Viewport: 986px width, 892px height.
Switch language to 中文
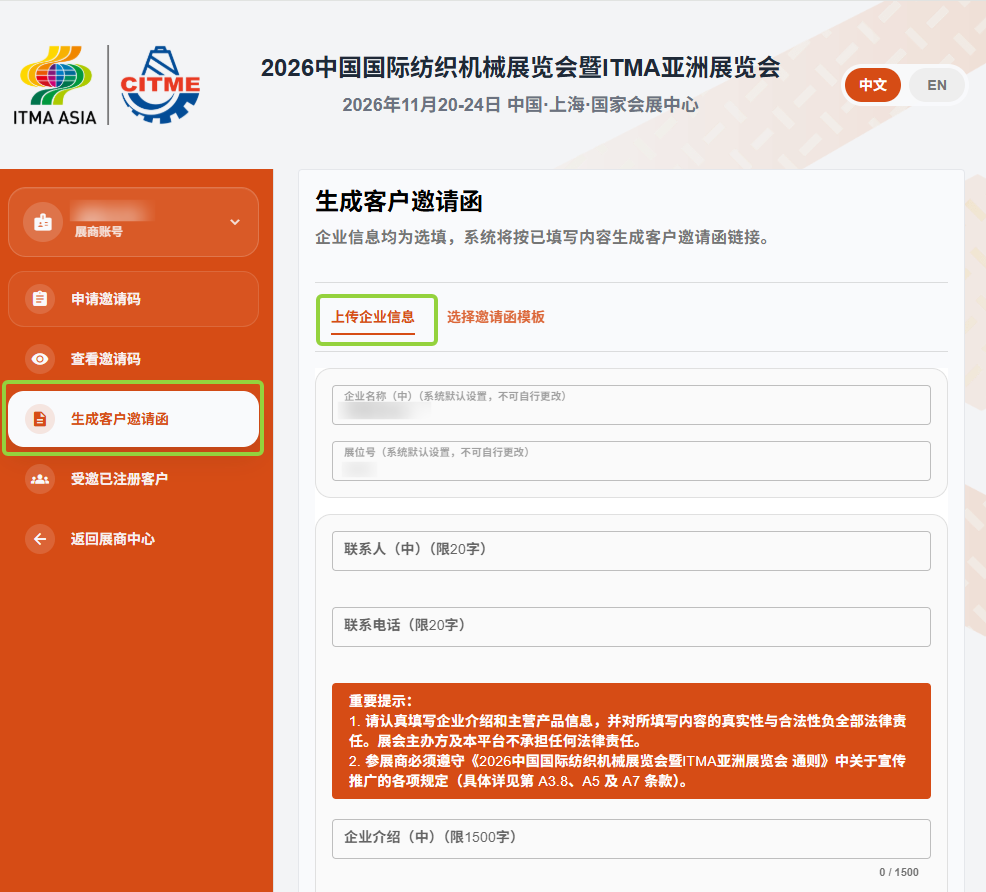[872, 85]
